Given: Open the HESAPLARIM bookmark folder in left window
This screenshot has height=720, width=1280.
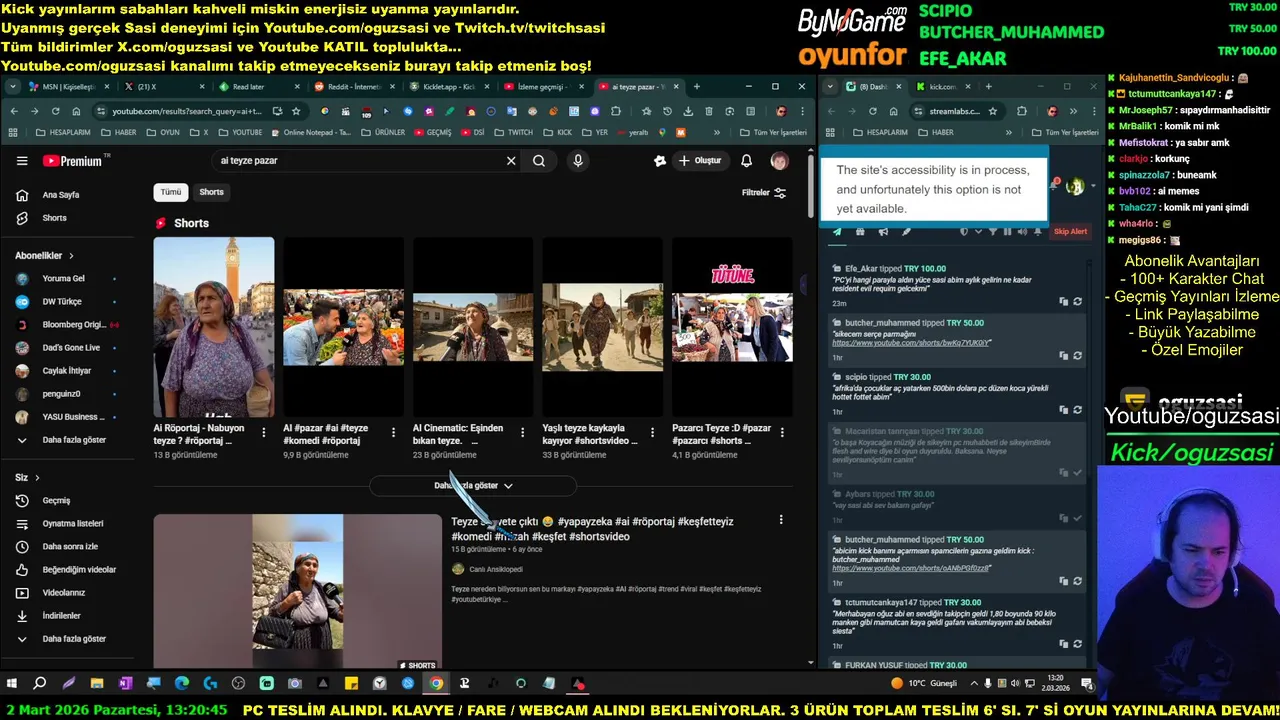Looking at the screenshot, I should point(62,132).
